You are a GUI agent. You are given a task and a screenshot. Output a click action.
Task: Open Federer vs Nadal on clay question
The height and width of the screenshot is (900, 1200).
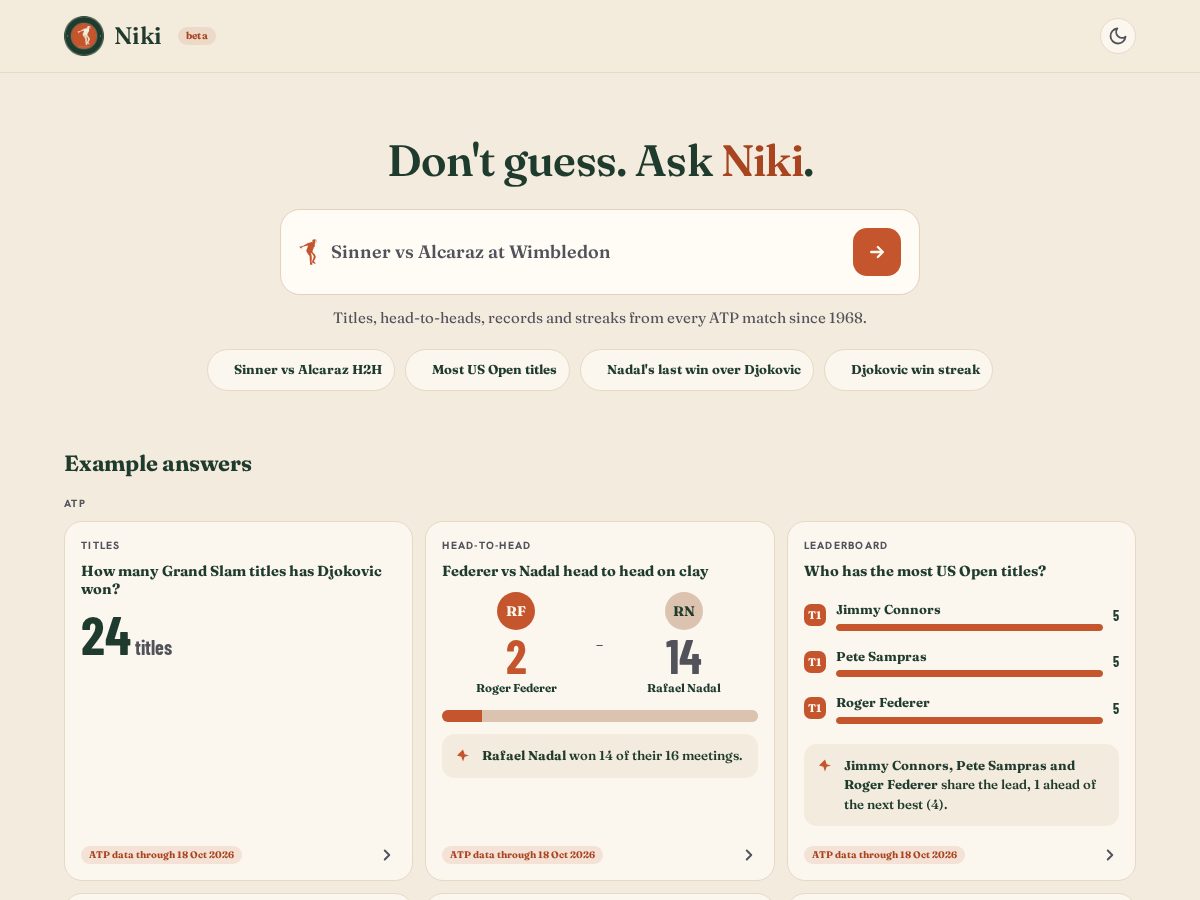coord(575,572)
